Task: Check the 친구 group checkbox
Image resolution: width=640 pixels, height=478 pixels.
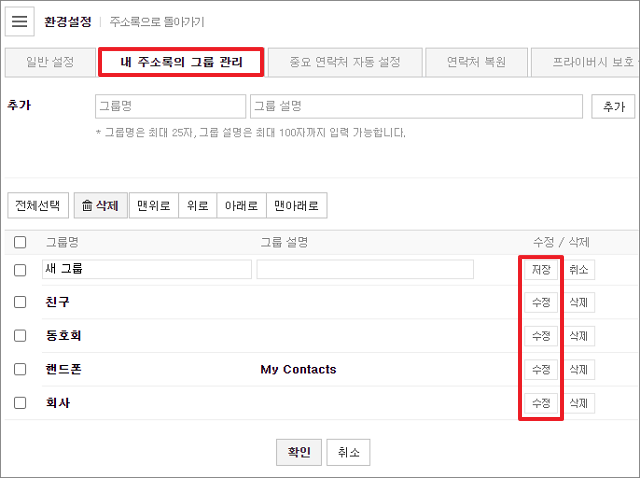Action: [20, 302]
